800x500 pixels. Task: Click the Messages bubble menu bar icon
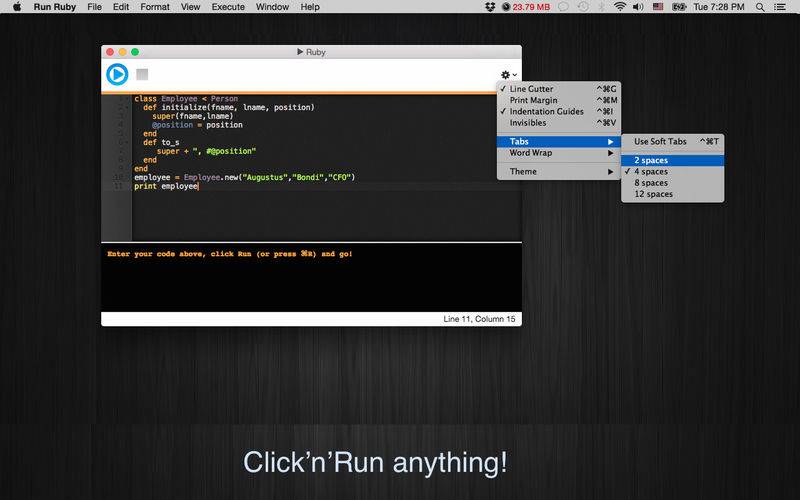(x=563, y=7)
